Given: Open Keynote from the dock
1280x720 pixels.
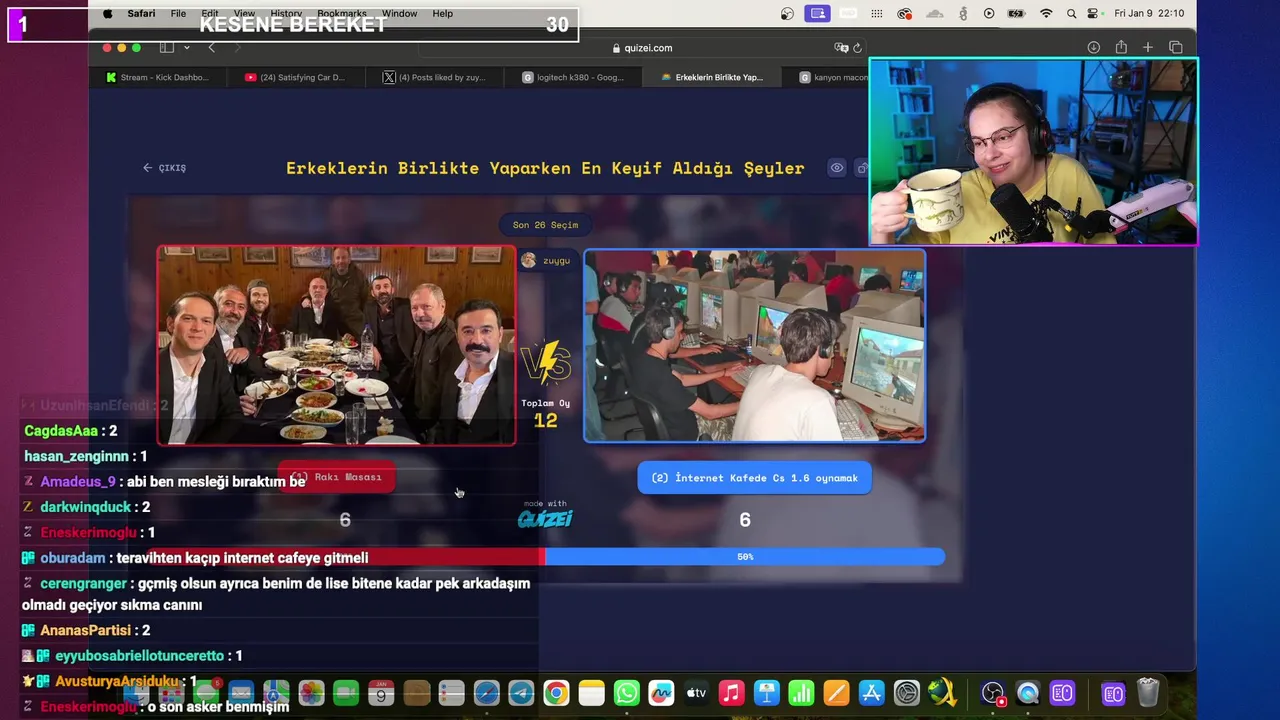Looking at the screenshot, I should (x=766, y=693).
